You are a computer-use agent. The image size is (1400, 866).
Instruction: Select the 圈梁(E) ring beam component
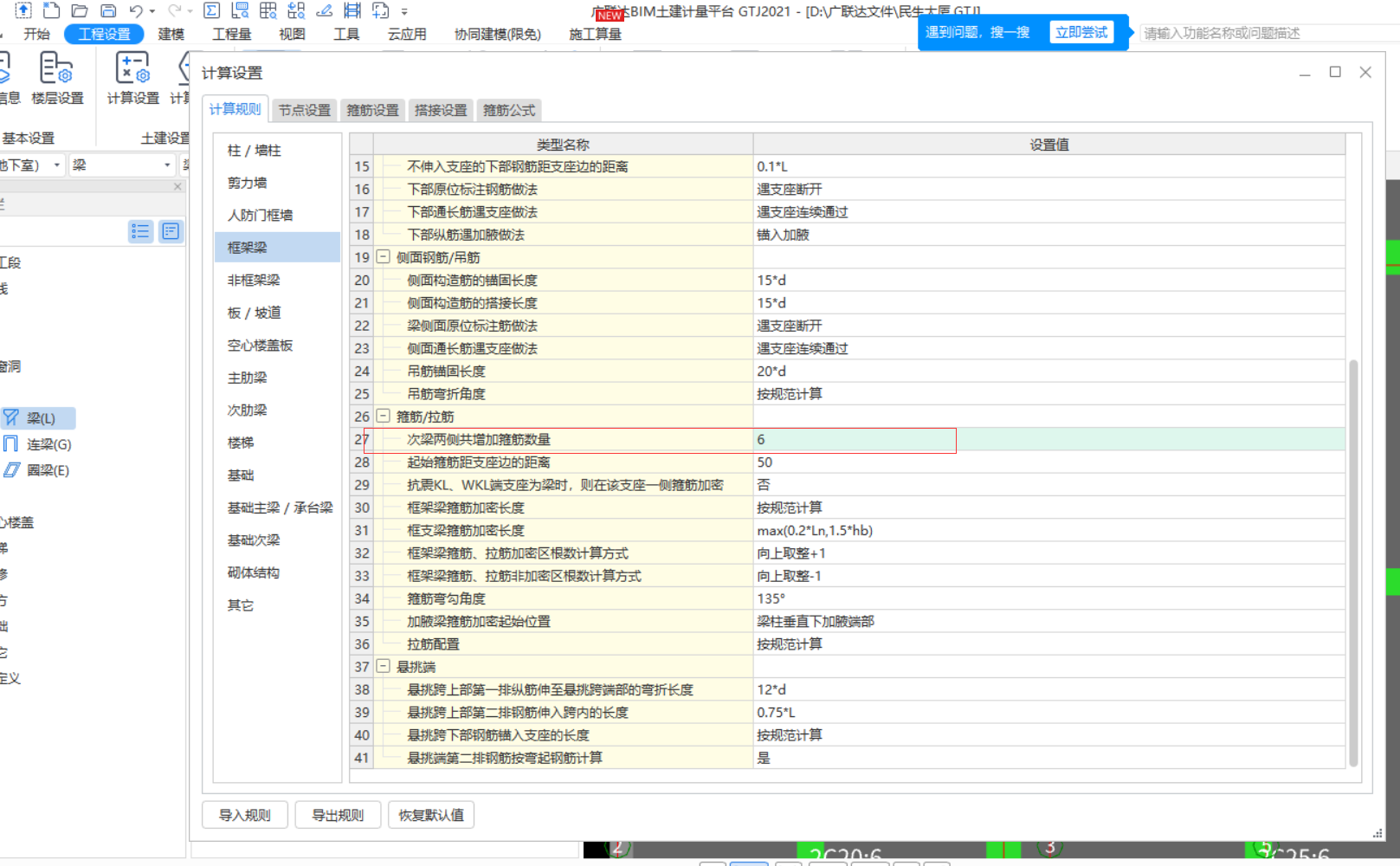point(38,470)
